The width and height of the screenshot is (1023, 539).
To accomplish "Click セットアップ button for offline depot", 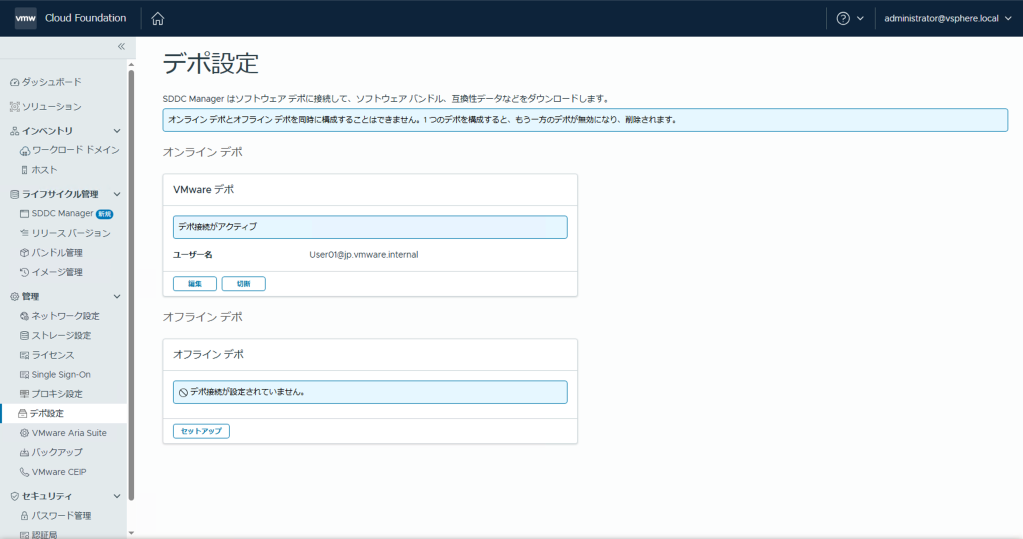I will pos(201,431).
